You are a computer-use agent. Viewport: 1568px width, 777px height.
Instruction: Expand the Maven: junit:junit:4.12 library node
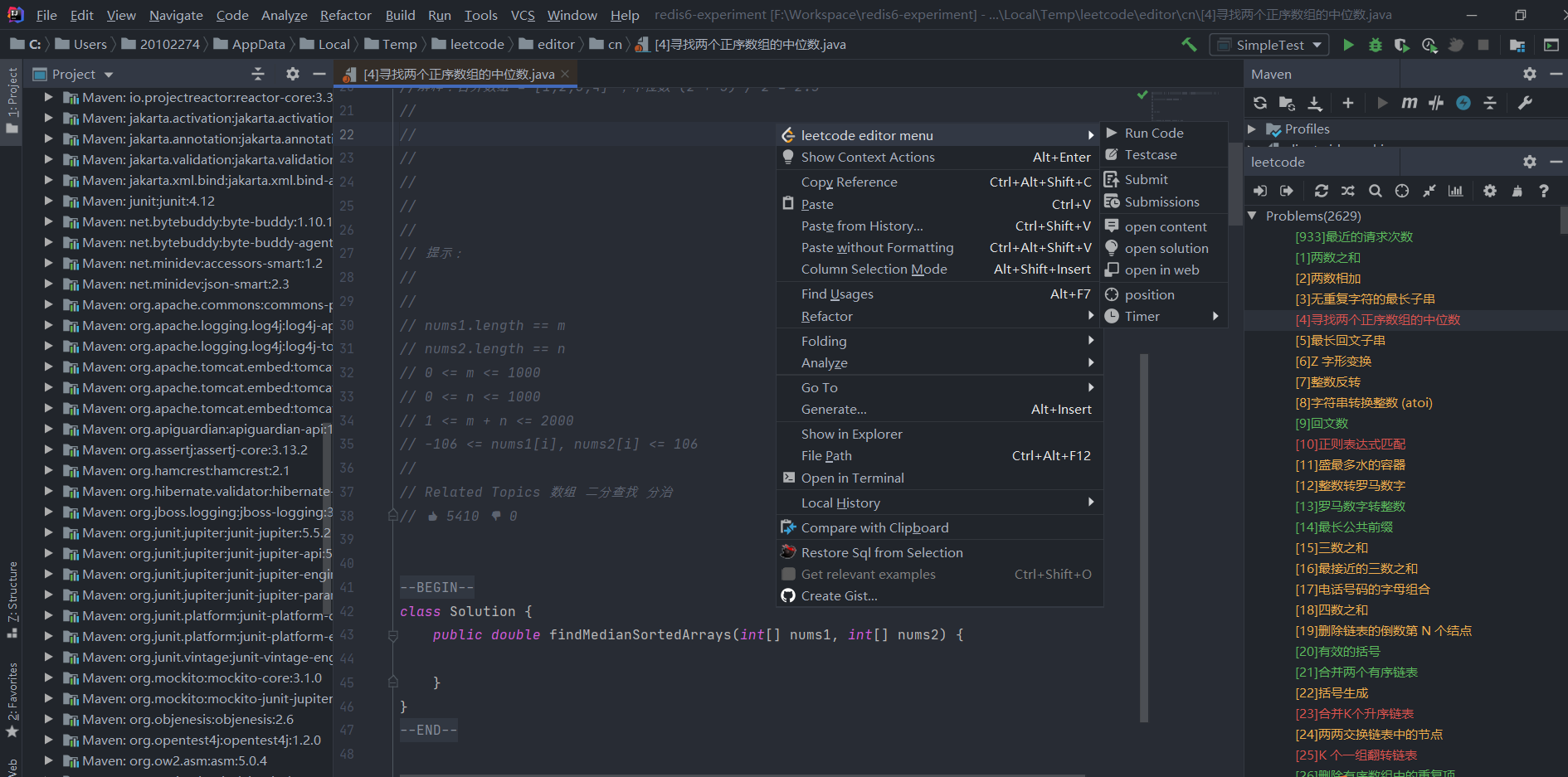click(x=48, y=201)
